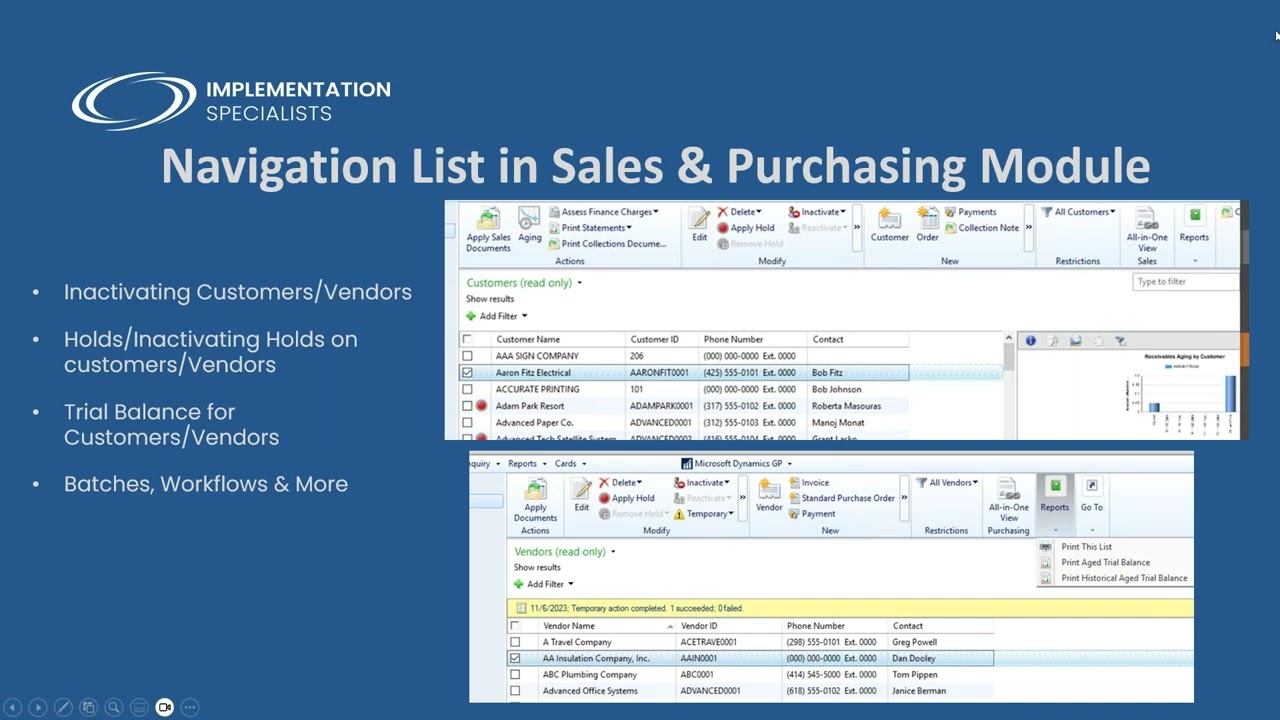
Task: Open the All Customers restriction dropdown
Action: pyautogui.click(x=1078, y=212)
